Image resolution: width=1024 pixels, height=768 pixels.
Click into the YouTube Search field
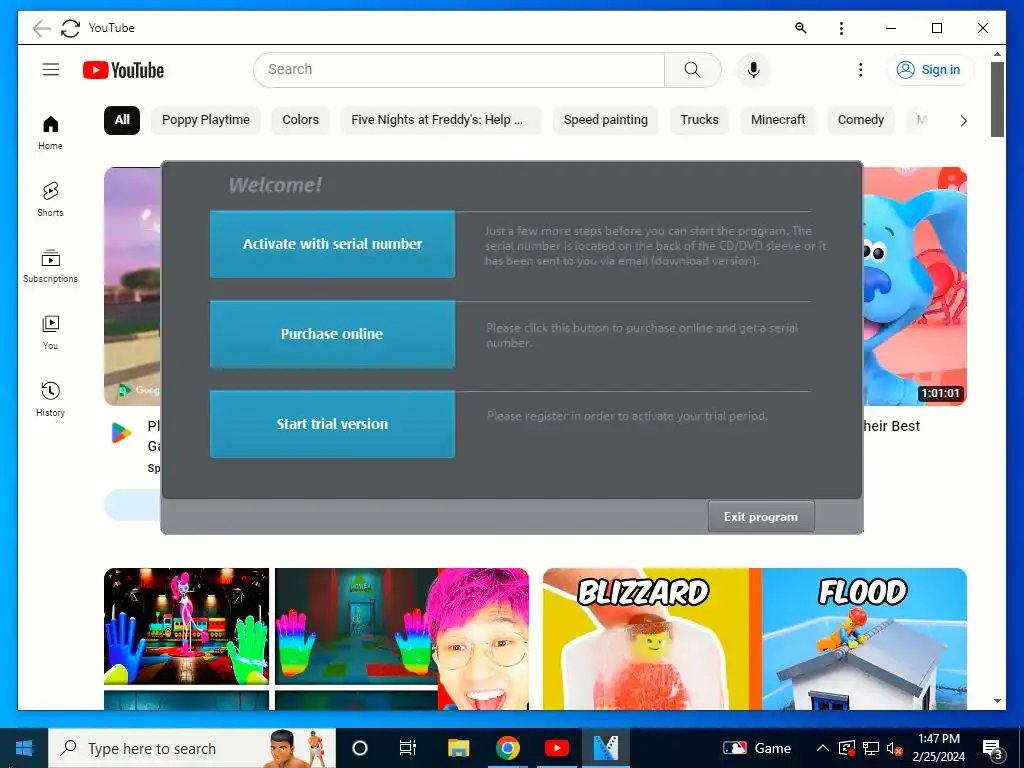pyautogui.click(x=459, y=69)
